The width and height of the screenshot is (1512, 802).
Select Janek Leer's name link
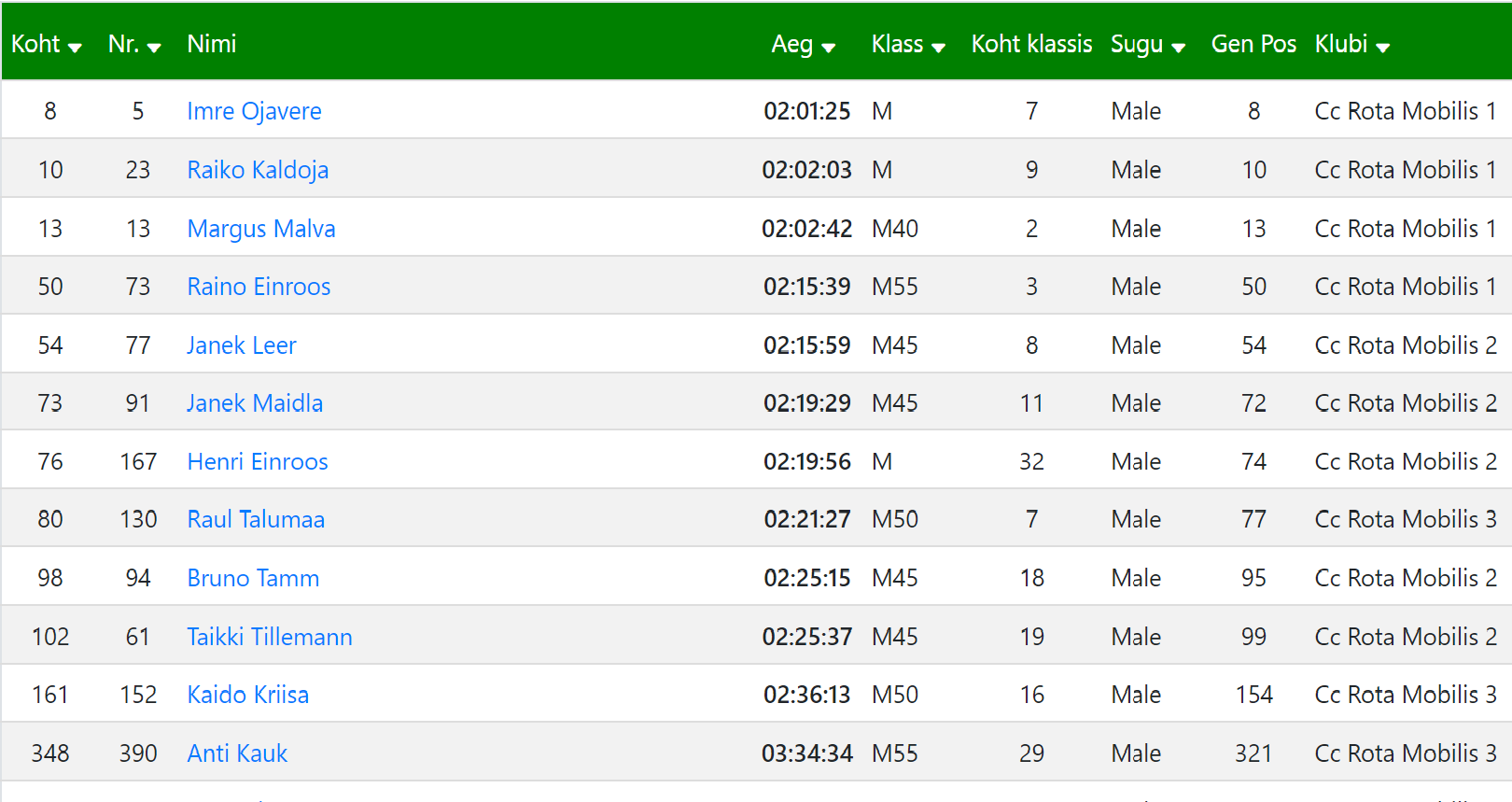pyautogui.click(x=242, y=345)
